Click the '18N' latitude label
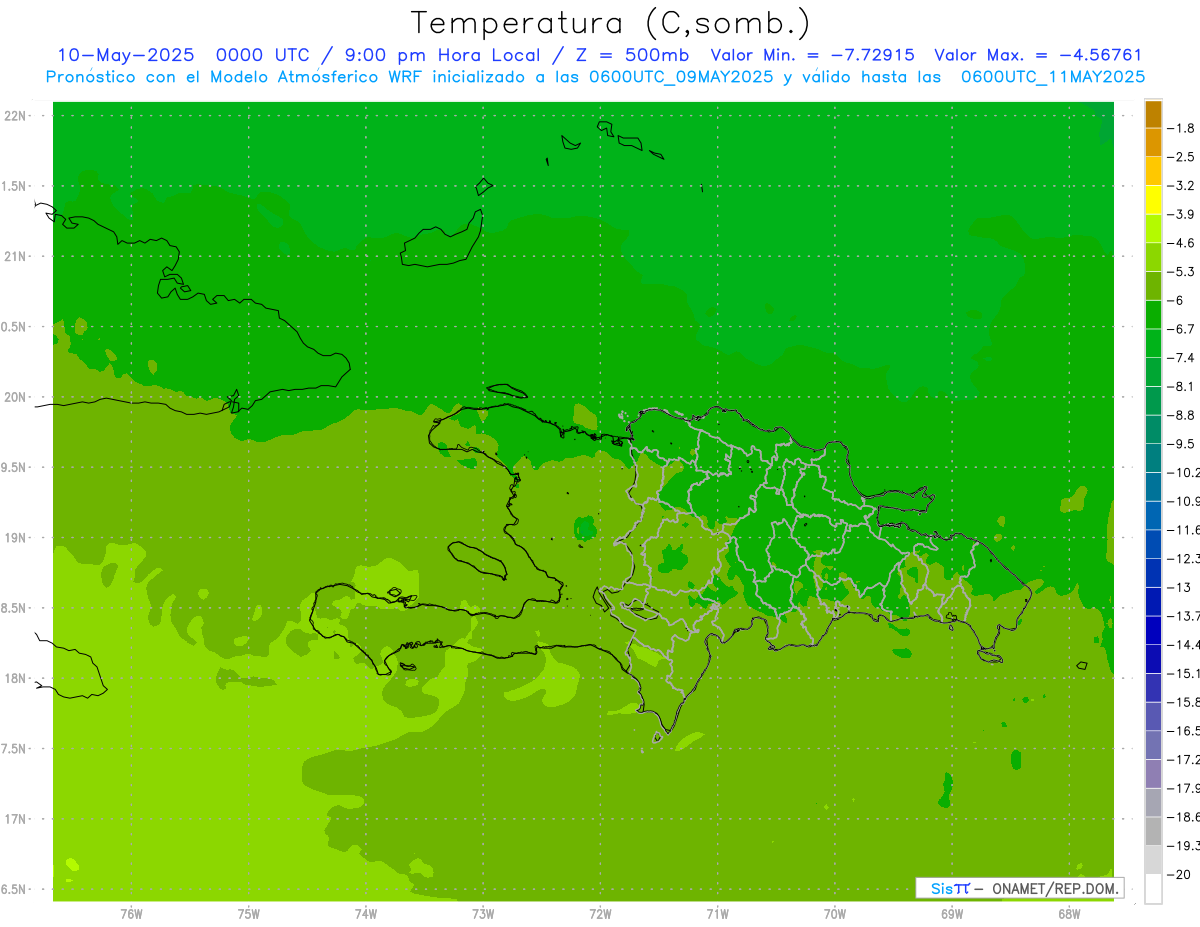The image size is (1200, 927). (16, 678)
